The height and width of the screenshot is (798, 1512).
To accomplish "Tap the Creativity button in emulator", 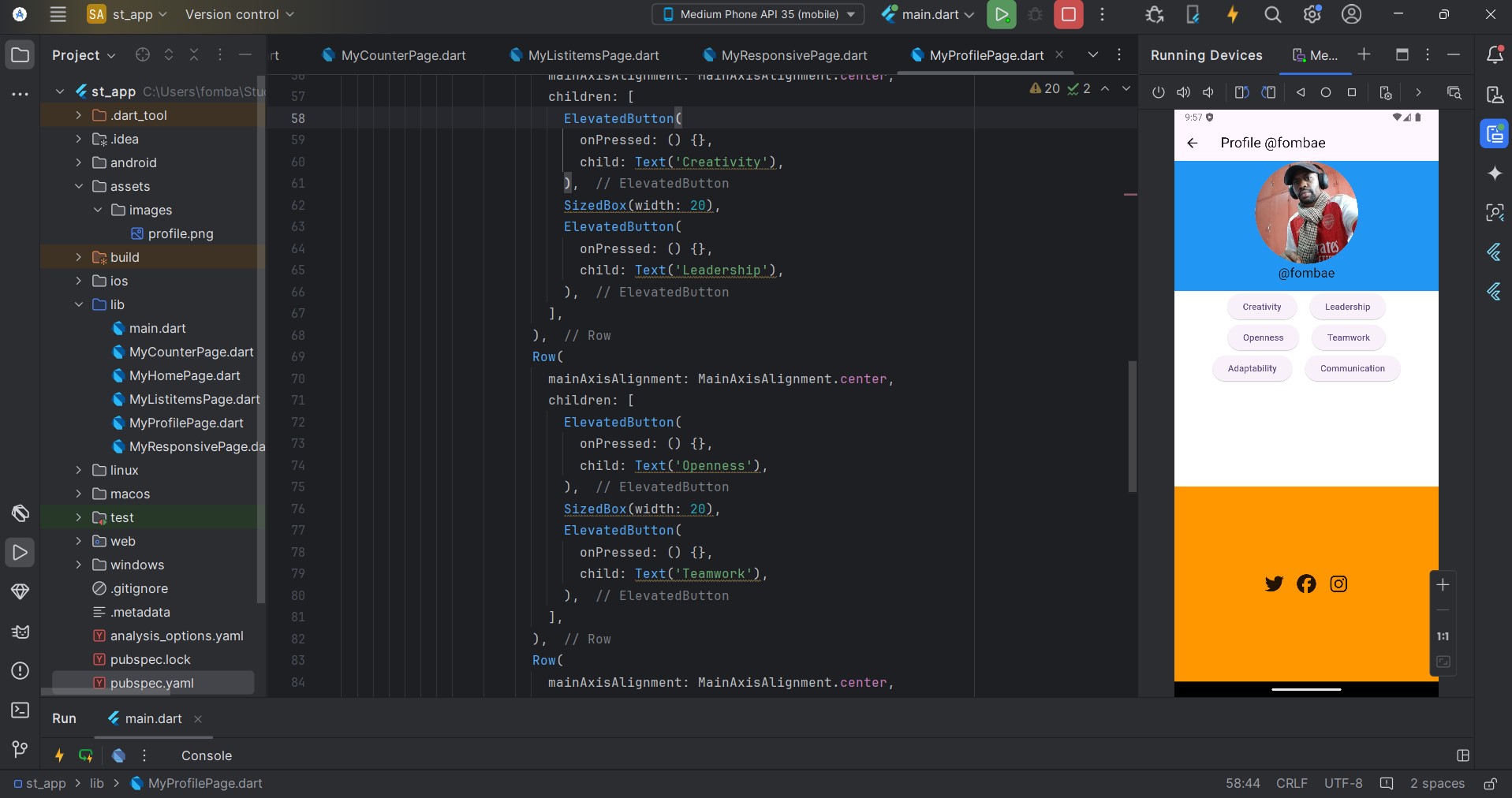I will pyautogui.click(x=1261, y=307).
